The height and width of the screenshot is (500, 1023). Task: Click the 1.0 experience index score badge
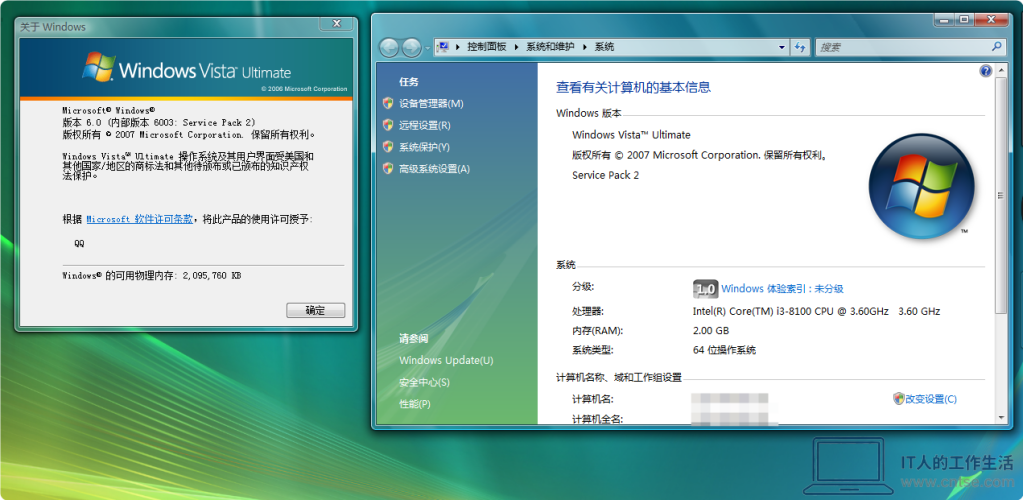[x=705, y=289]
